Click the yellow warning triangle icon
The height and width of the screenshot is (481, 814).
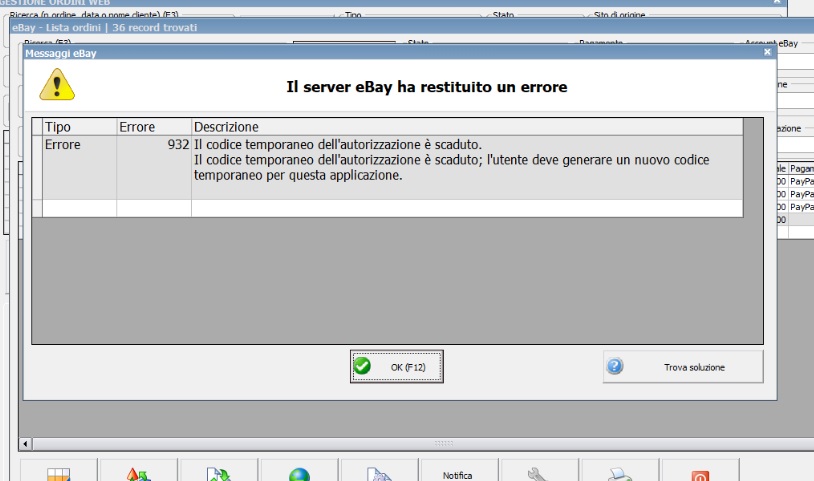[57, 85]
